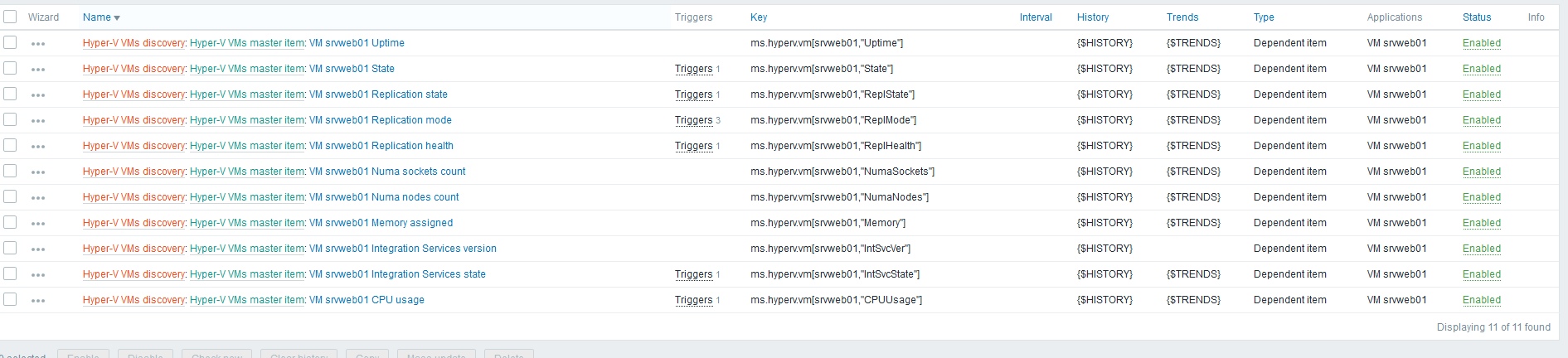View Triggers for CPU usage item

(x=694, y=300)
